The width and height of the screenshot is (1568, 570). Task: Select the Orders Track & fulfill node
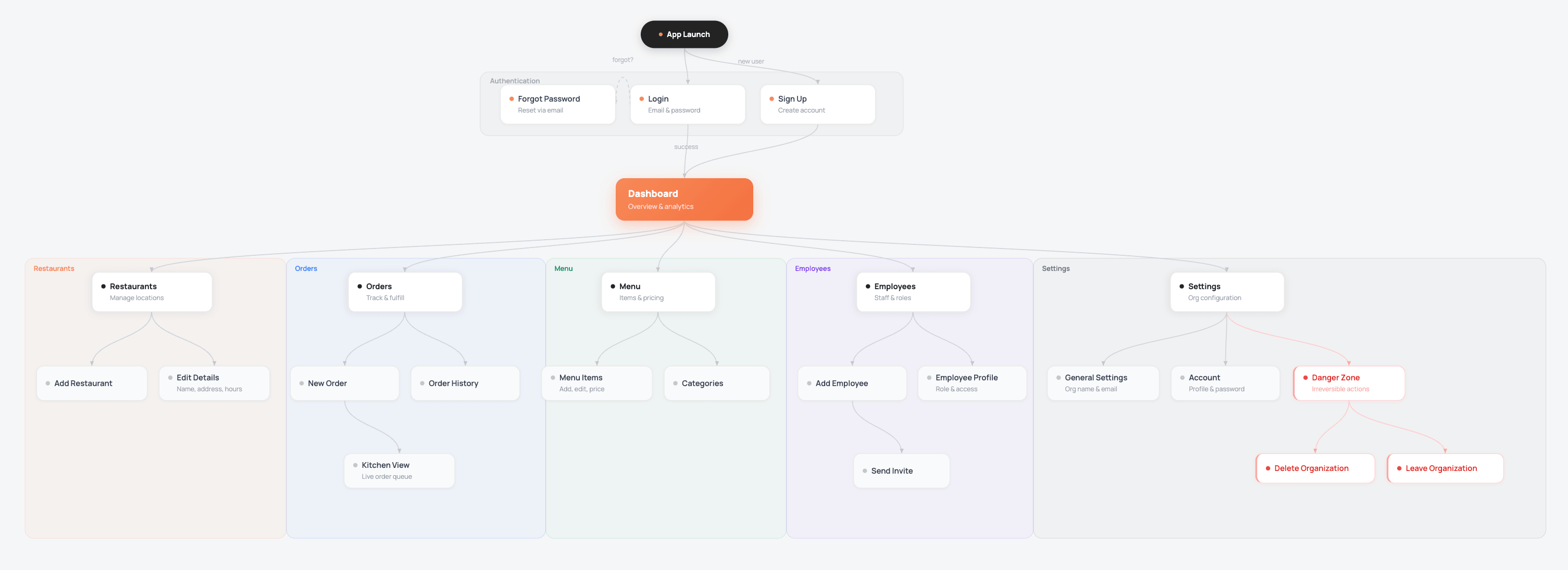[405, 292]
